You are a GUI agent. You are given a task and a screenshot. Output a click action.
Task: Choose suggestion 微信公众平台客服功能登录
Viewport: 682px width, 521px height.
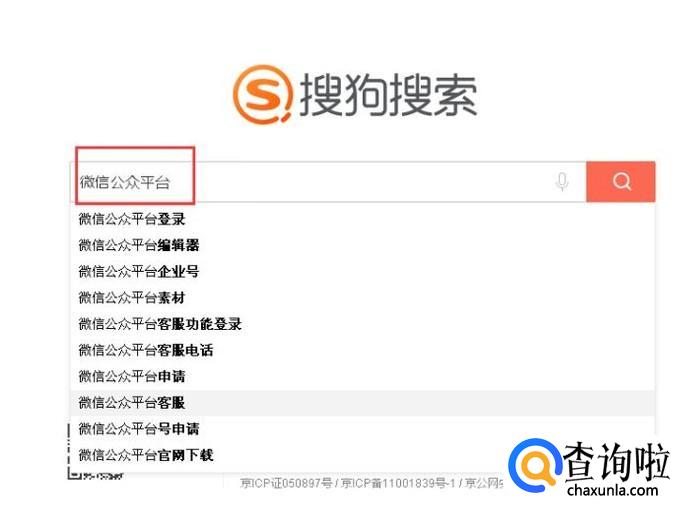pyautogui.click(x=362, y=324)
